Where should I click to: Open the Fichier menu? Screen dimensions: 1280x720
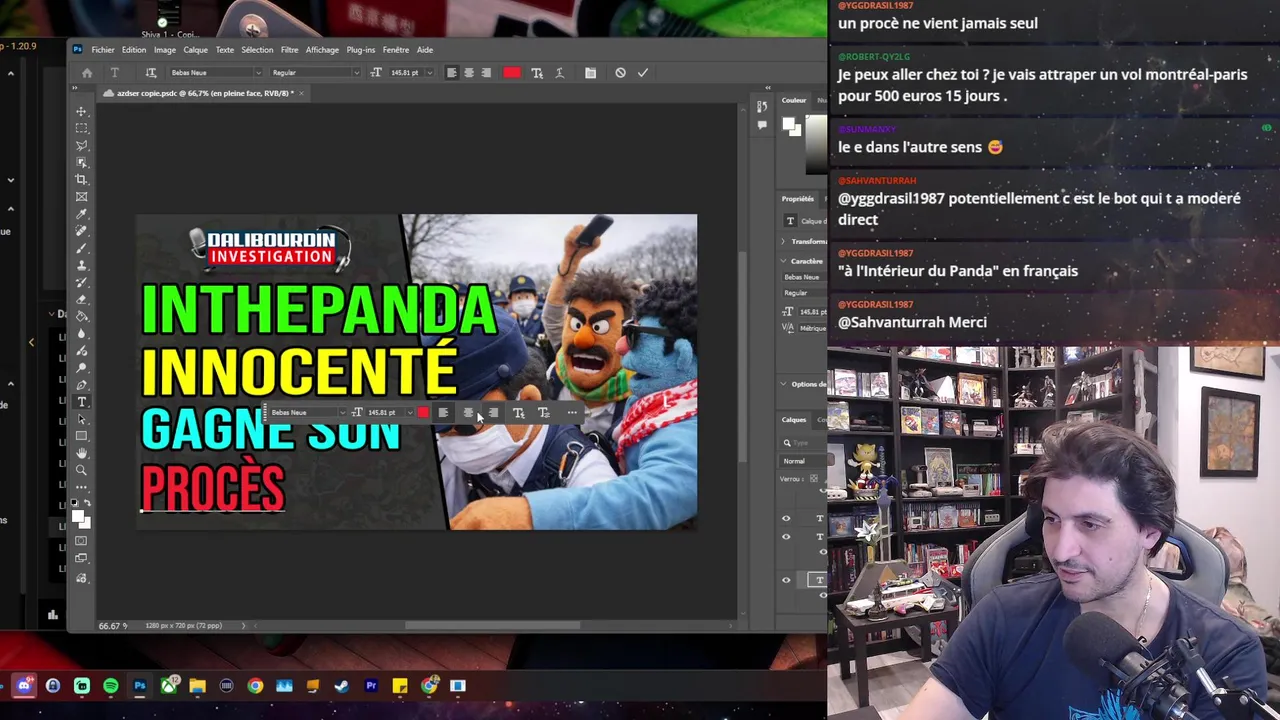(103, 50)
